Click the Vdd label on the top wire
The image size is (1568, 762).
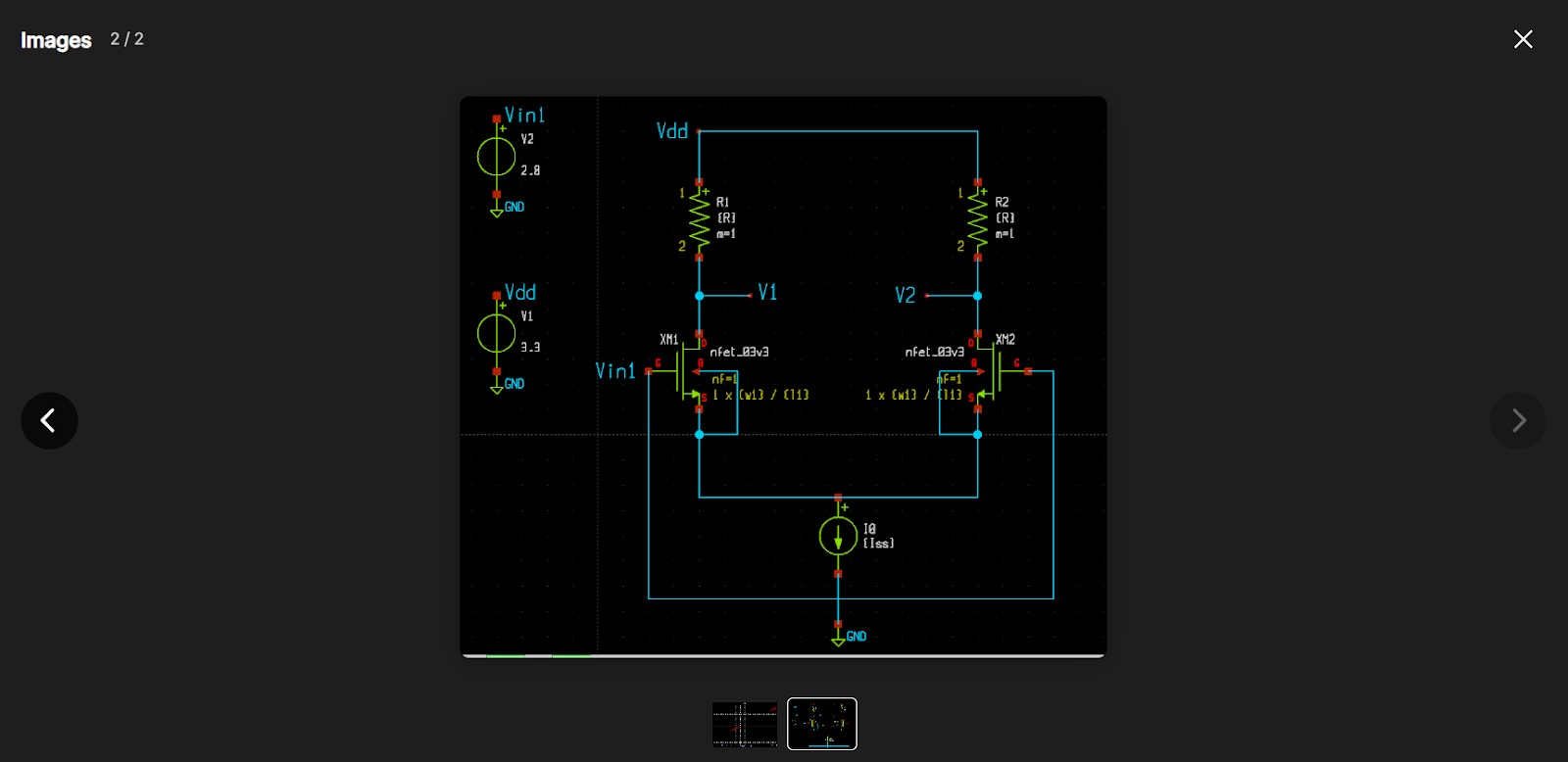[x=672, y=131]
